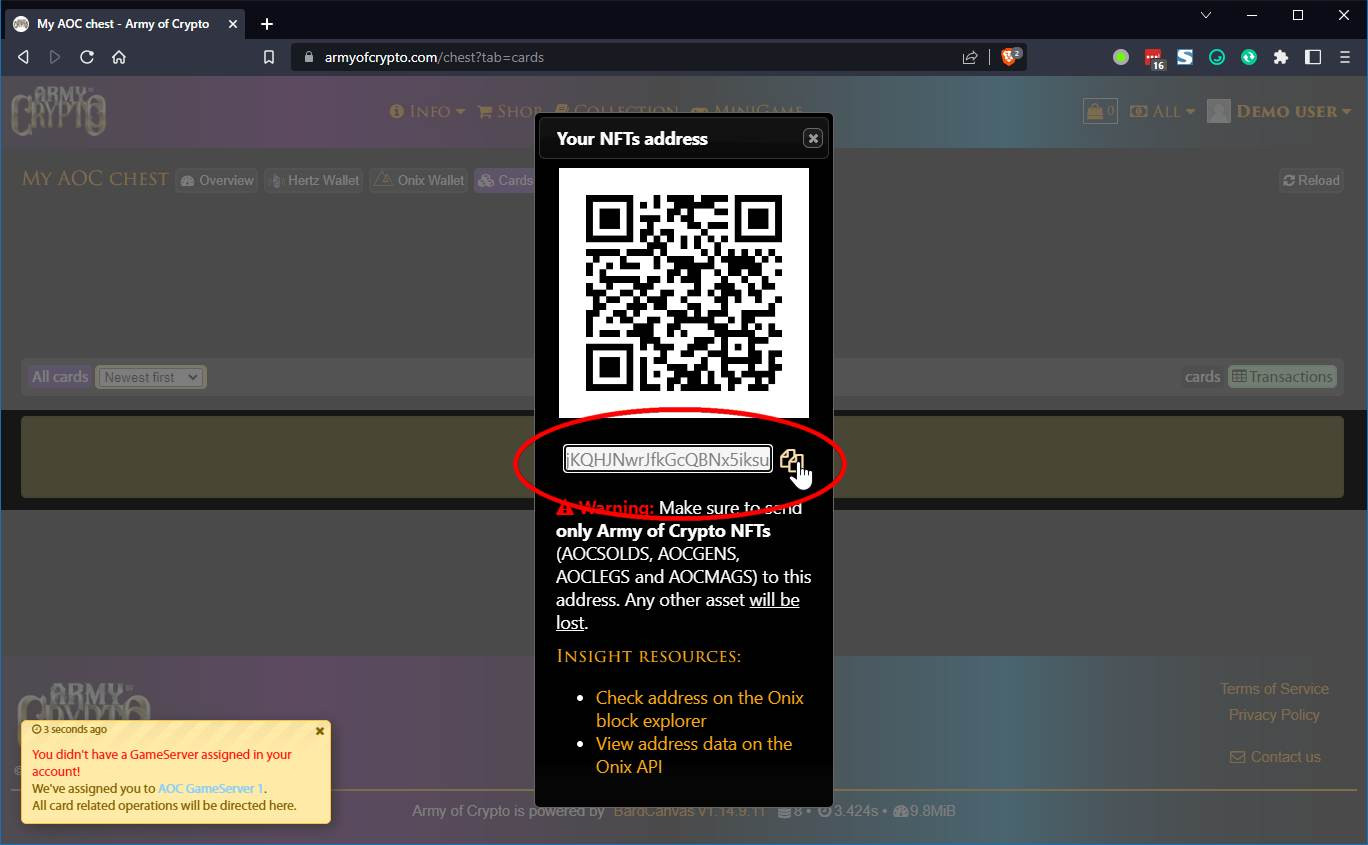Open the Contact us link
1368x845 pixels.
click(1275, 757)
